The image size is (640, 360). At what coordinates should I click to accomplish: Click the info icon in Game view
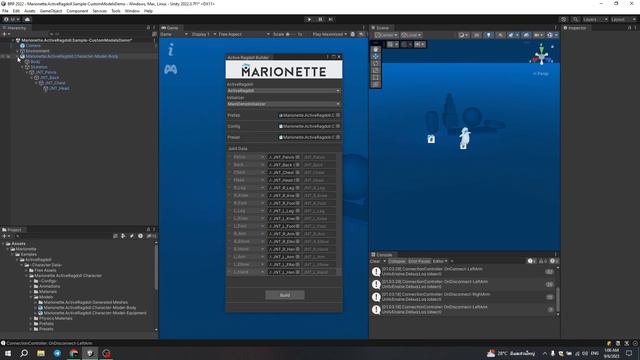(x=171, y=50)
